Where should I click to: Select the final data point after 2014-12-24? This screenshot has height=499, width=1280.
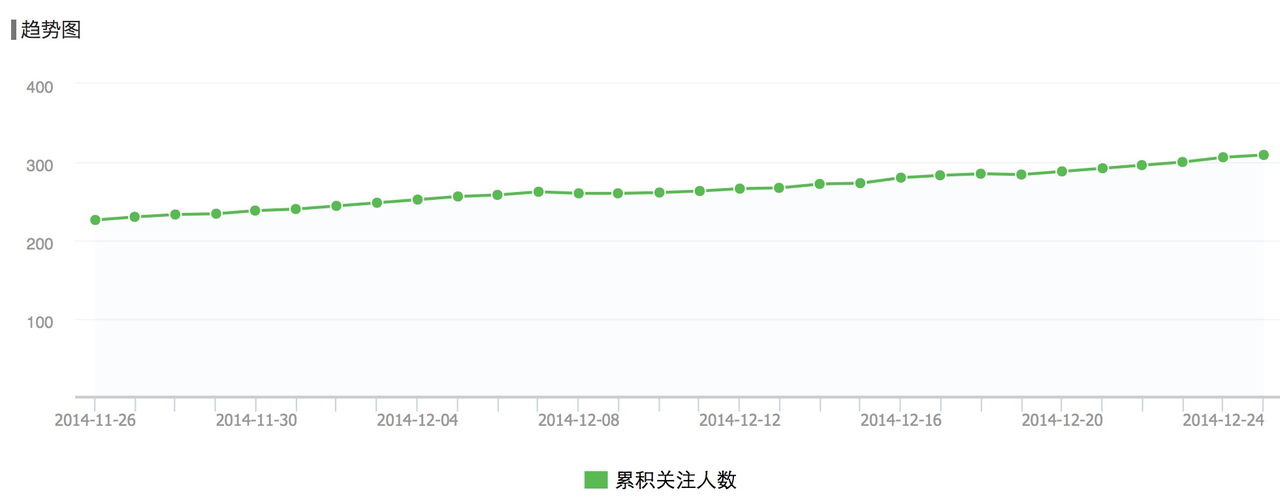[1263, 155]
